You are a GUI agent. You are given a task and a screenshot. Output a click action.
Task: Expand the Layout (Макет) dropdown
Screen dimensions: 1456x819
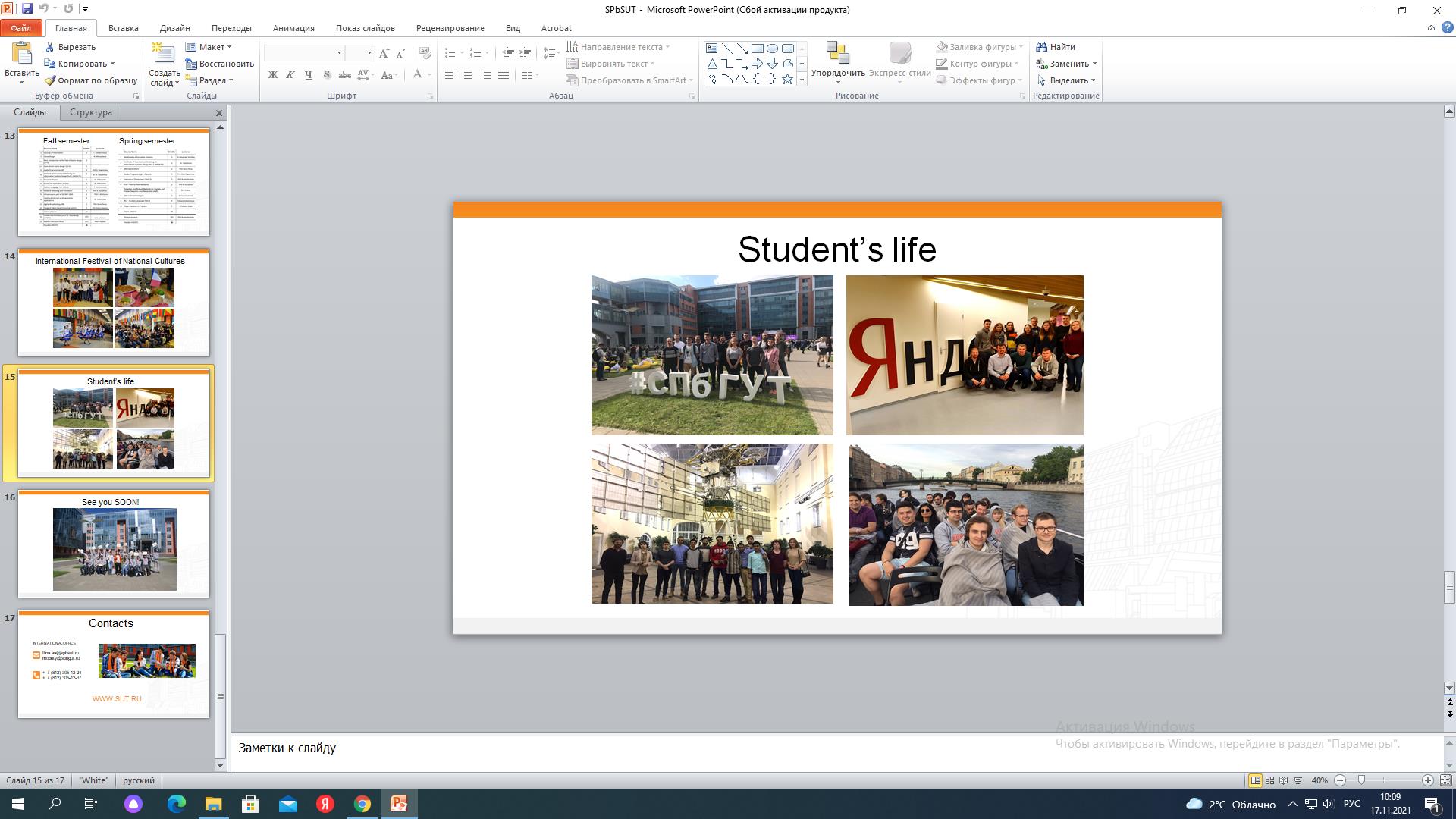coord(211,47)
